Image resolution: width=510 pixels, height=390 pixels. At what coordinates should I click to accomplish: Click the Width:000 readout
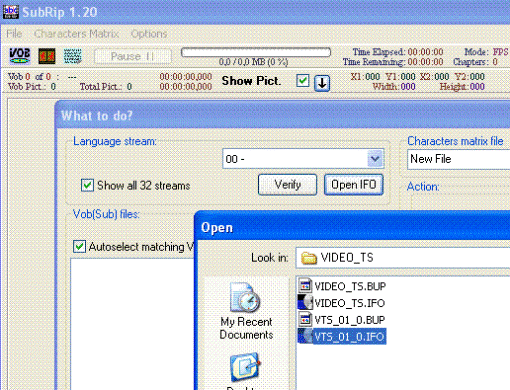tap(394, 87)
